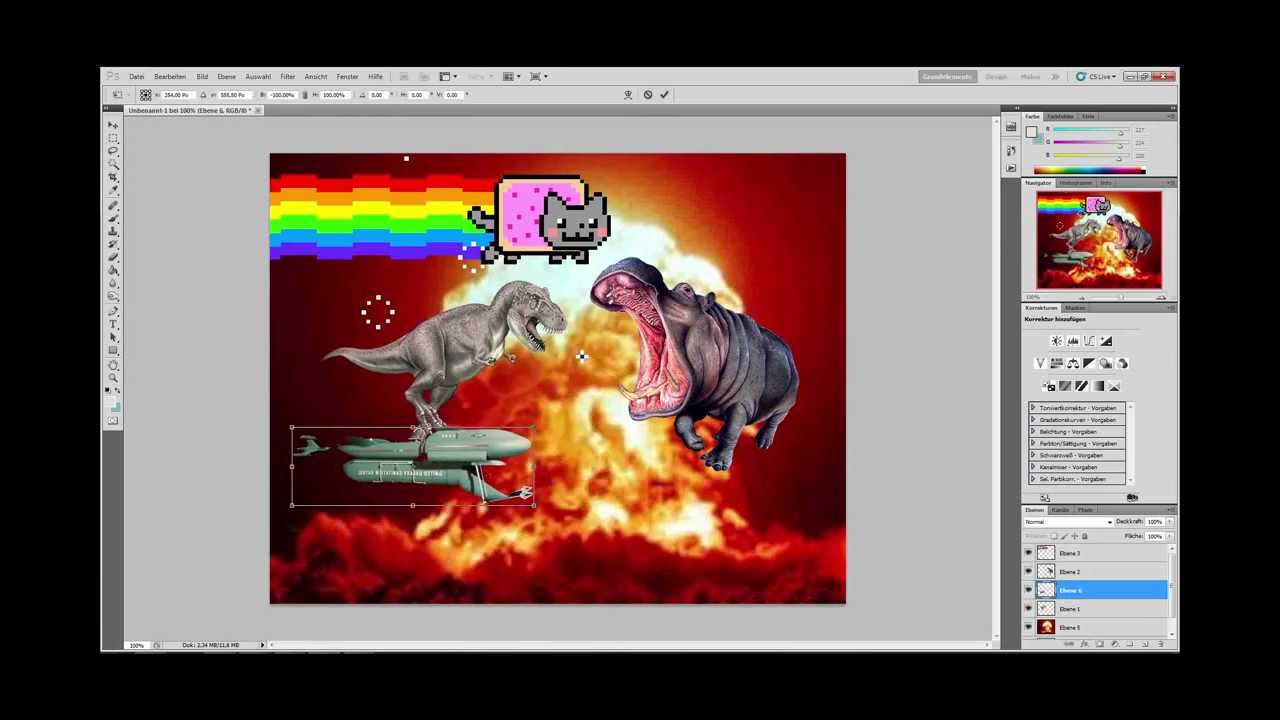The width and height of the screenshot is (1280, 720).
Task: Click the color spectrum ramp in Farbe panel
Action: point(1089,171)
